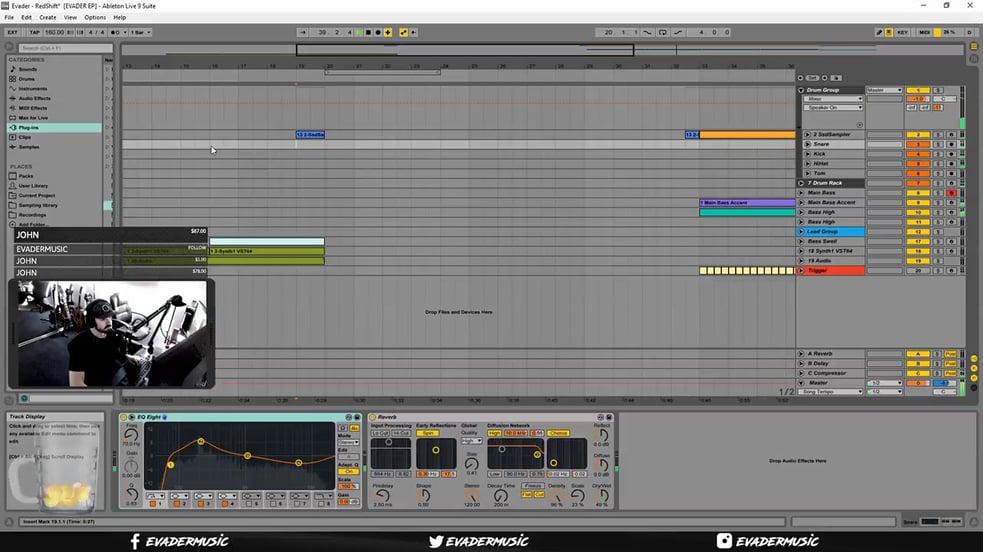
Task: Adjust the Reverb Dry/Wet knob
Action: pos(601,496)
